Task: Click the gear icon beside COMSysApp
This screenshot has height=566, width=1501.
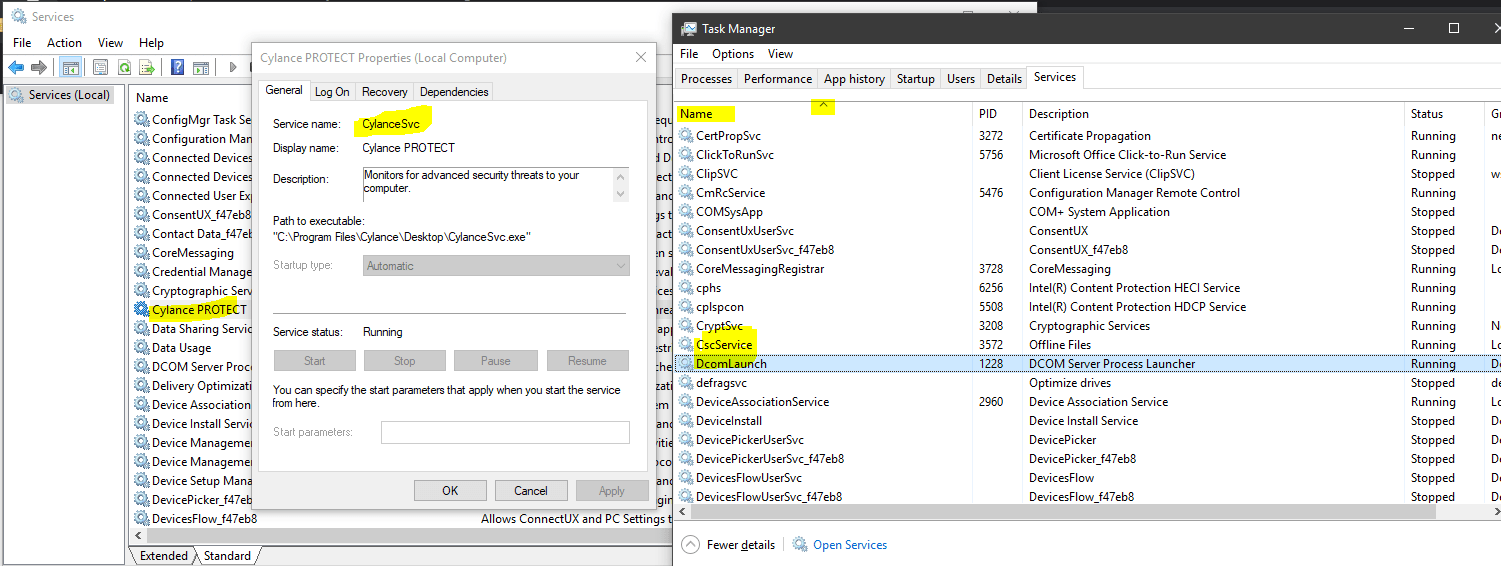Action: (686, 212)
